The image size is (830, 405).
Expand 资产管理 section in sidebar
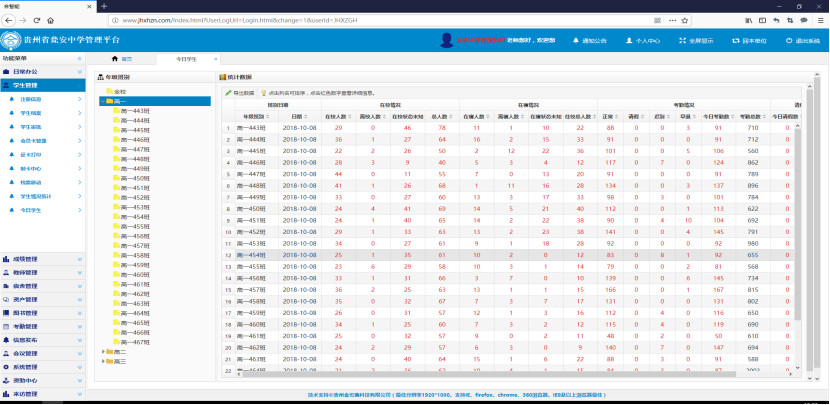click(42, 300)
